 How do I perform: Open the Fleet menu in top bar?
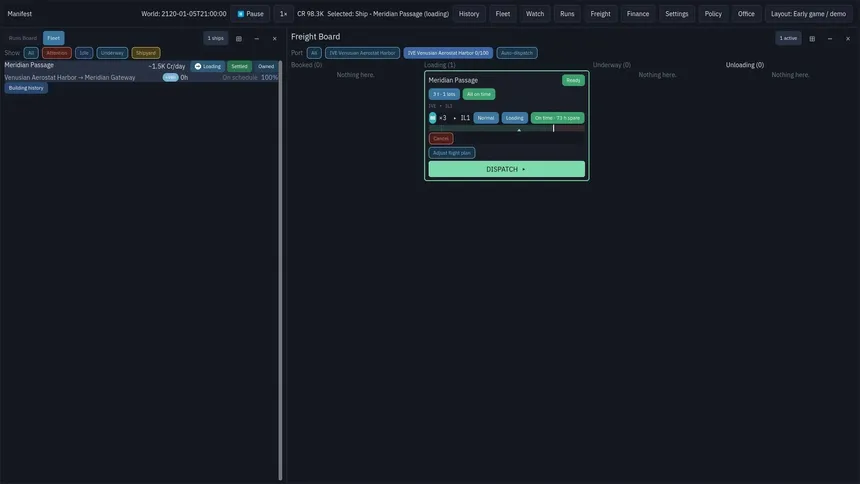point(502,14)
